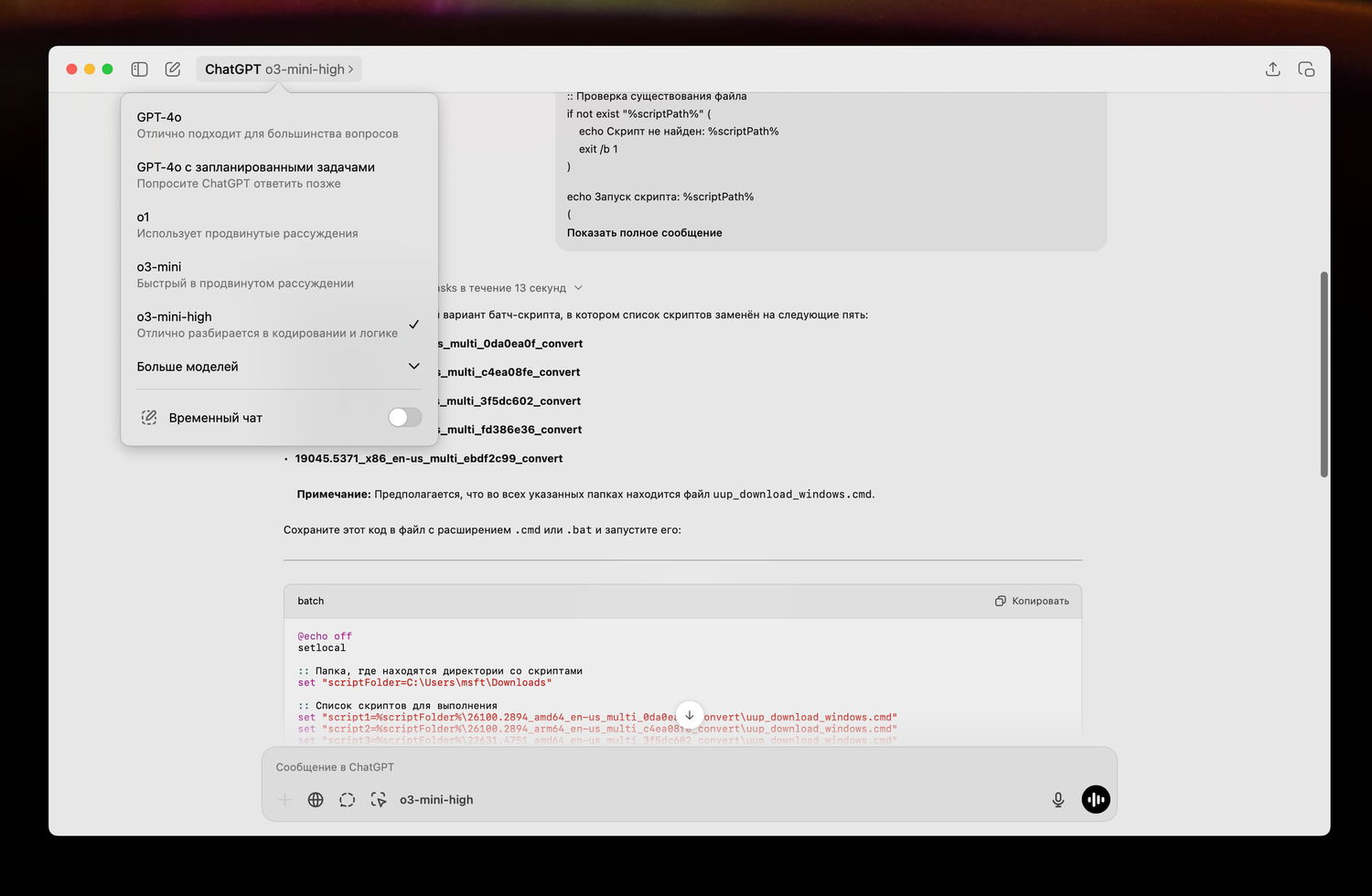Click the @echo off line in the code

click(325, 636)
